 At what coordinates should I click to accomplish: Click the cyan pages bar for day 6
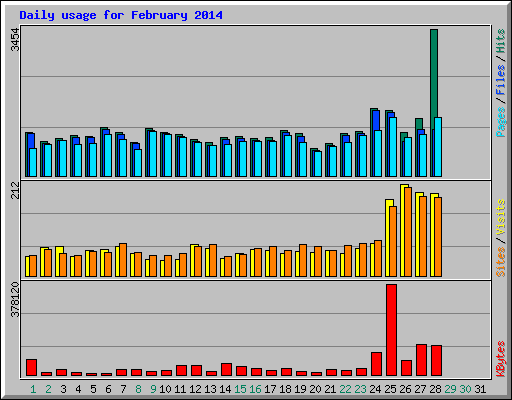(x=108, y=155)
